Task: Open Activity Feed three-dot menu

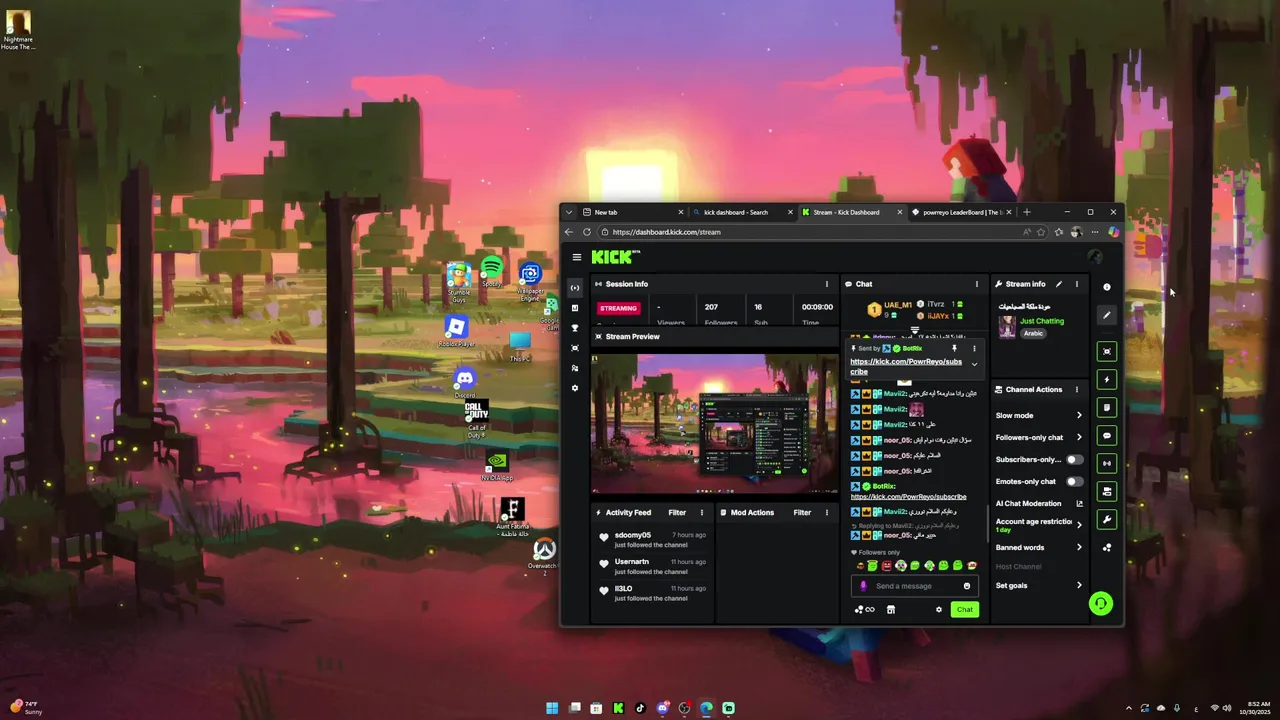Action: click(x=701, y=512)
